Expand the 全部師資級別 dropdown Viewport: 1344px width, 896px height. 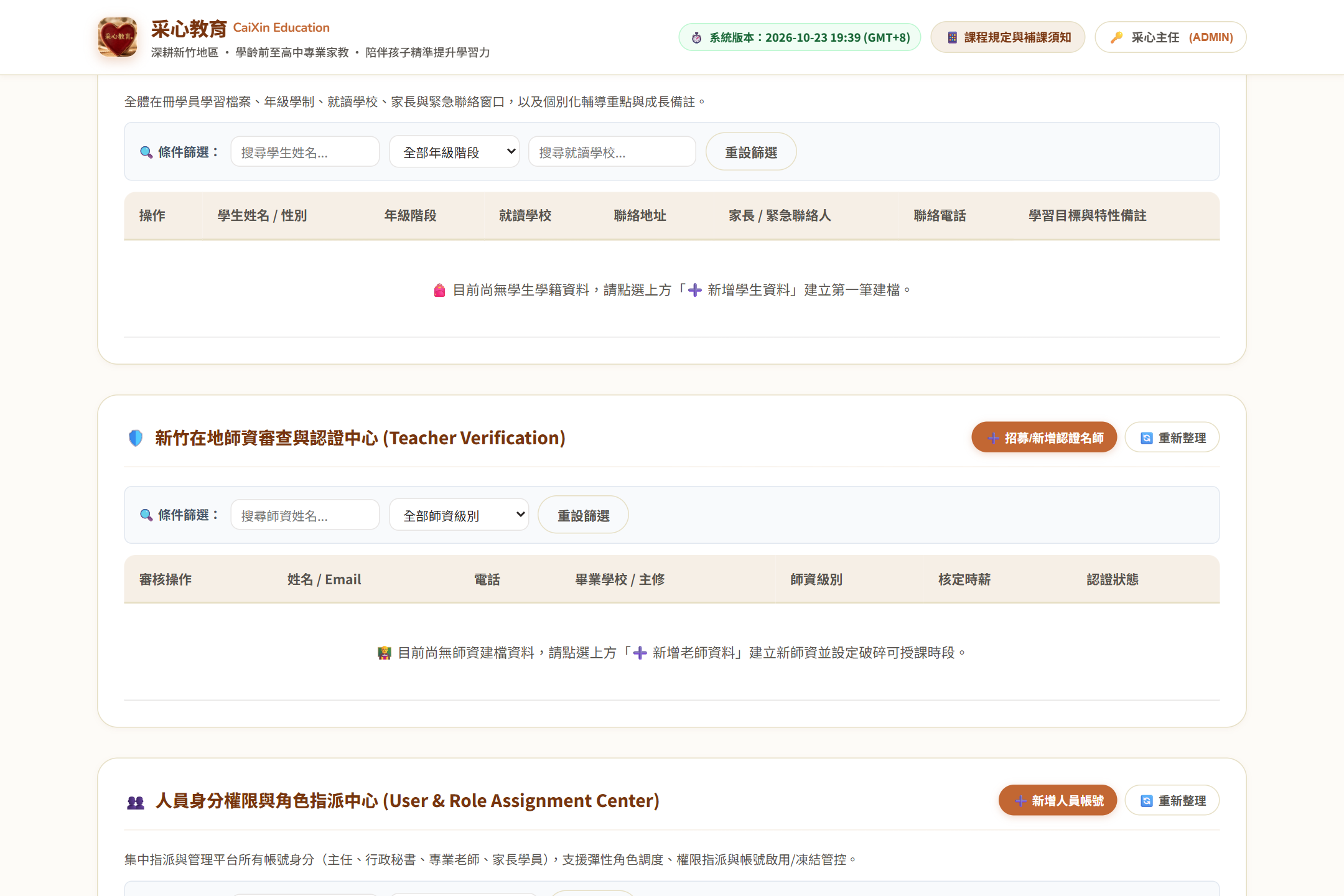point(459,515)
